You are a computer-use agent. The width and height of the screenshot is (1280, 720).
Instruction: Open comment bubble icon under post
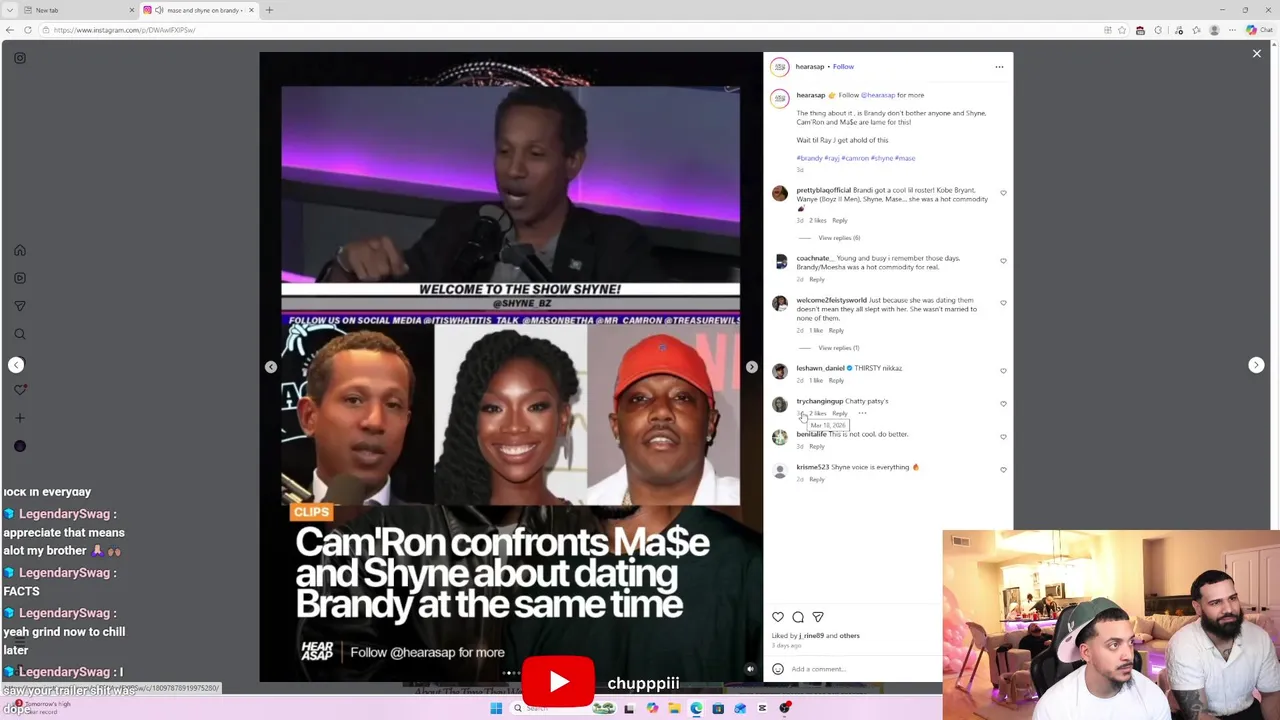pos(798,617)
